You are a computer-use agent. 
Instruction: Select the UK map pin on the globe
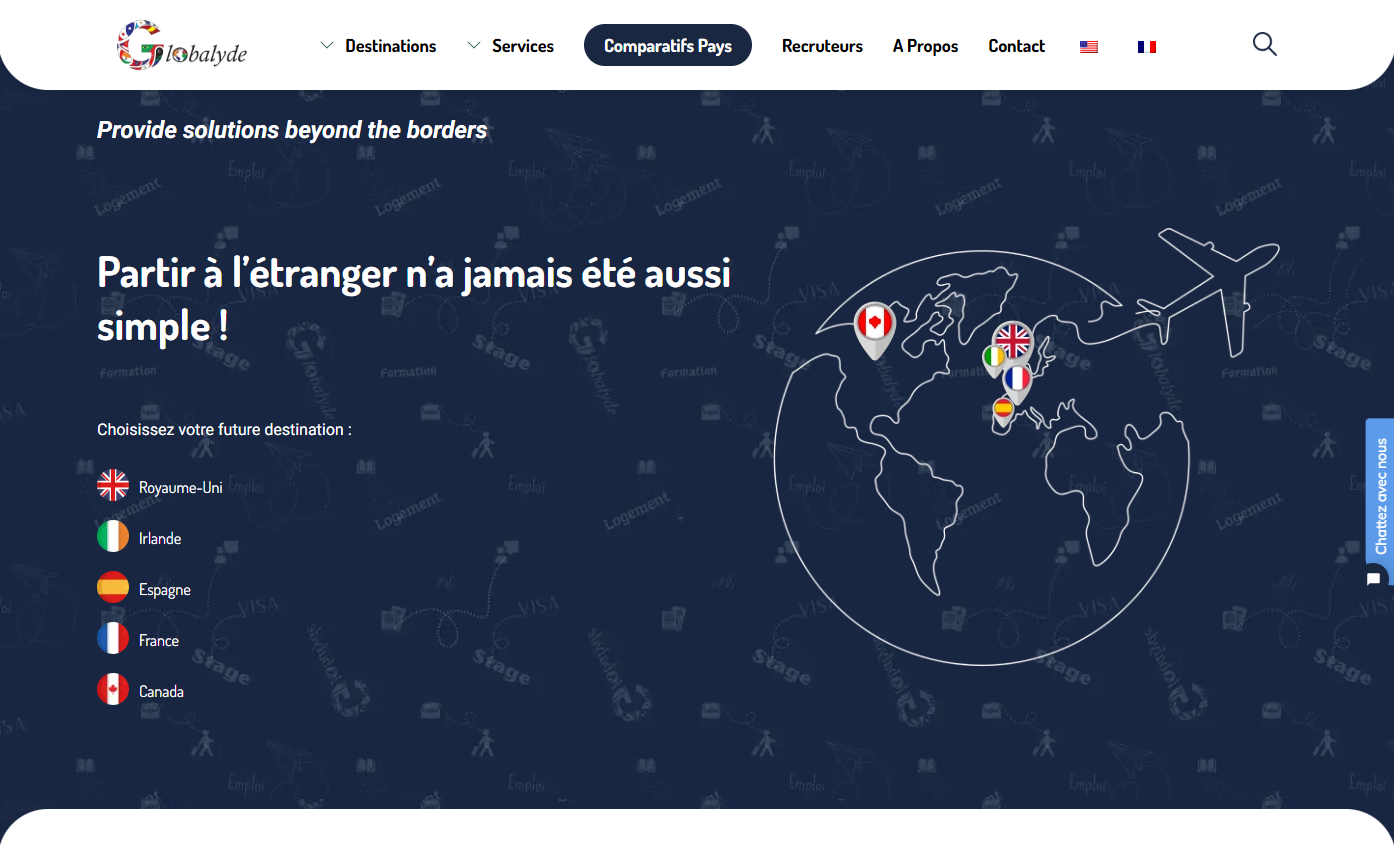point(1013,342)
